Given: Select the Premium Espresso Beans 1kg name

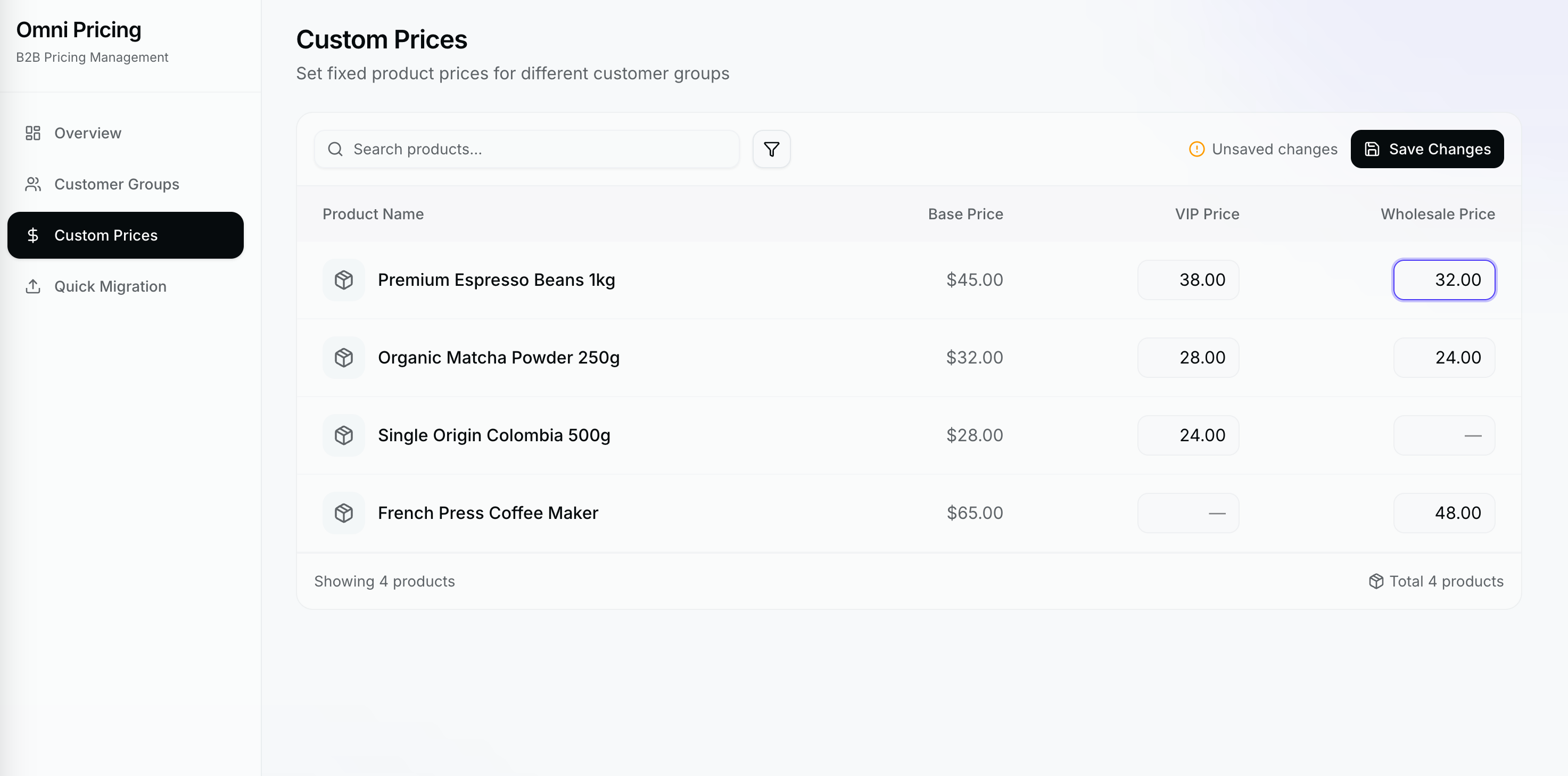Looking at the screenshot, I should point(497,280).
